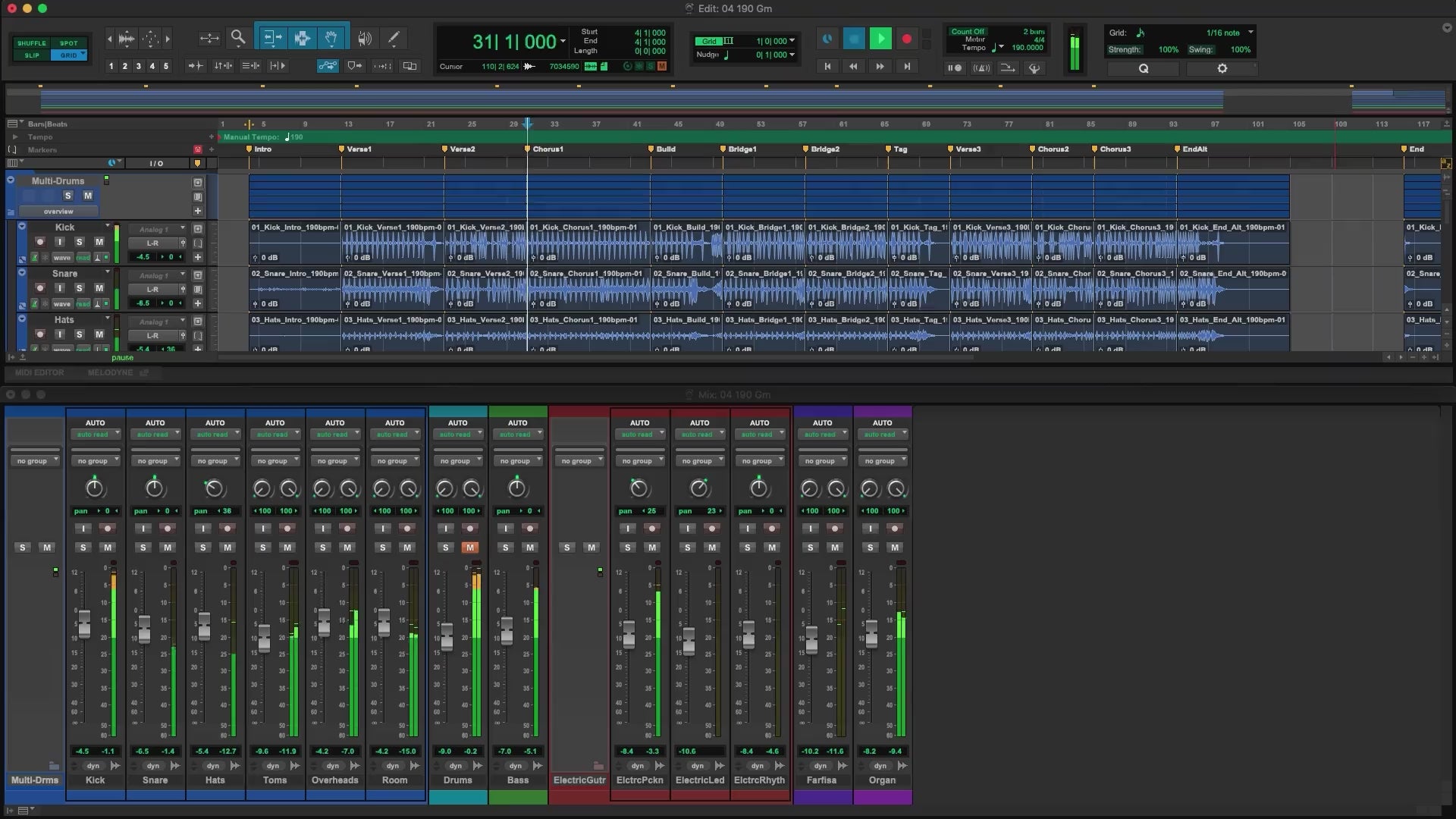Click Return to Zero transport button
This screenshot has width=1456, height=819.
click(x=827, y=67)
